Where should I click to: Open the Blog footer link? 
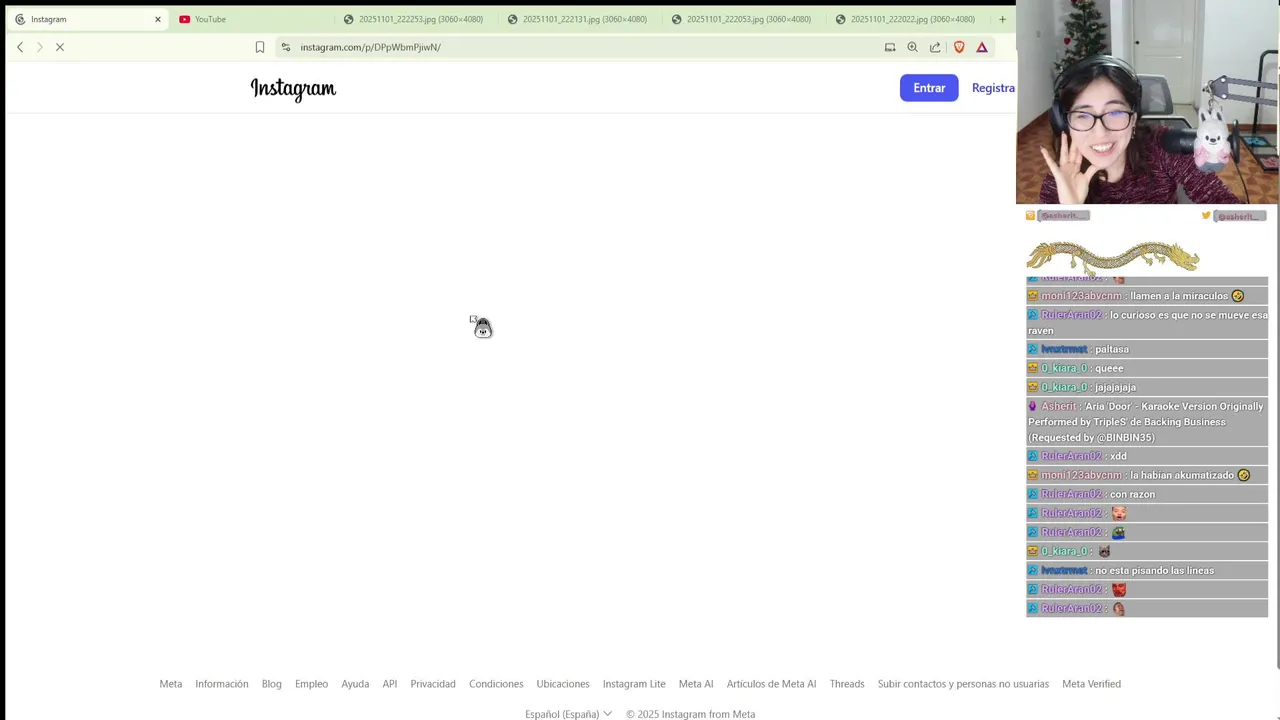pyautogui.click(x=272, y=684)
